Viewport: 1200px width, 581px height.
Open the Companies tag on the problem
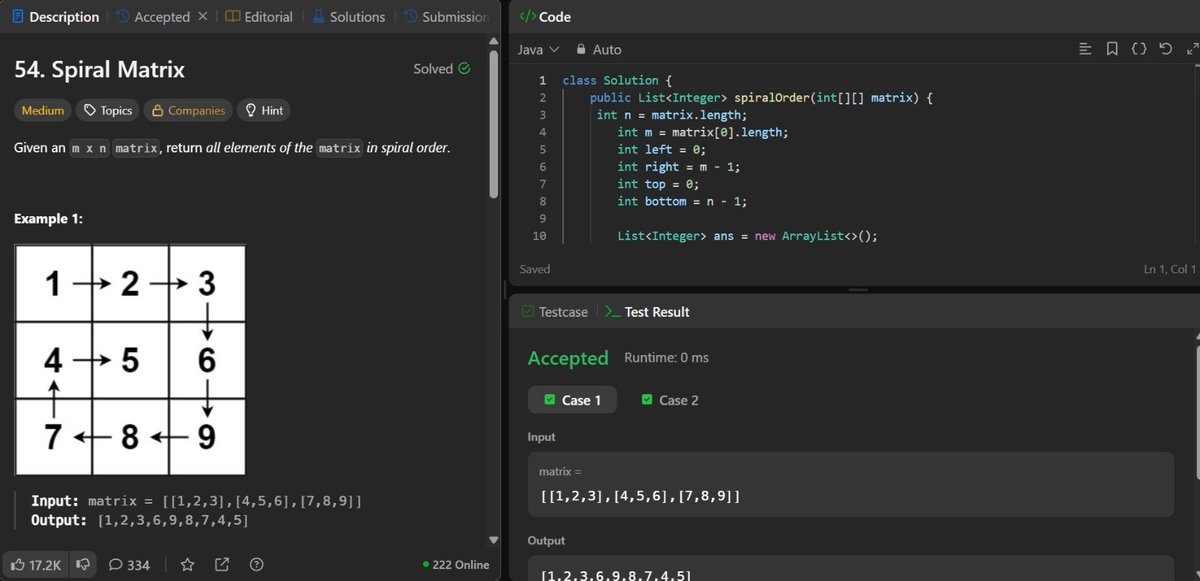tap(187, 110)
